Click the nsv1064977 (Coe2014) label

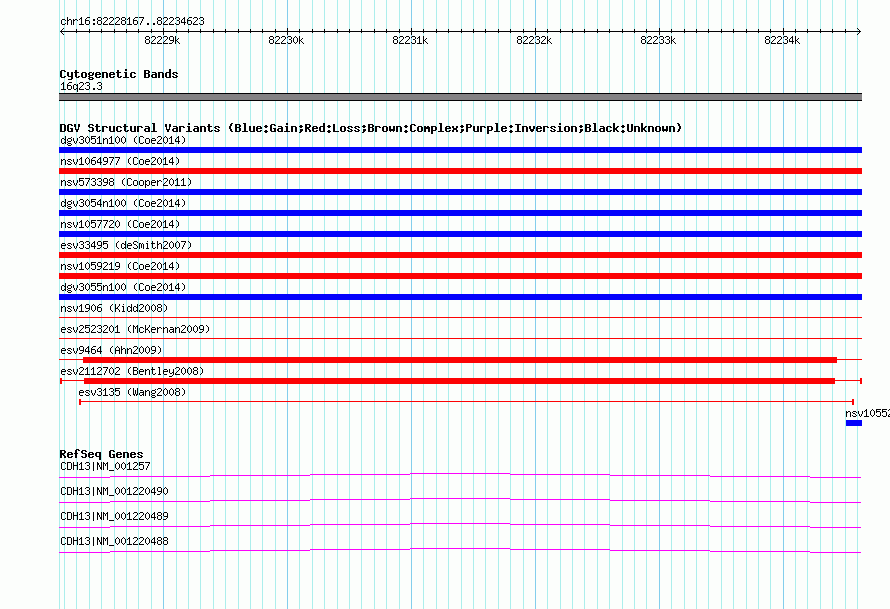(x=120, y=161)
